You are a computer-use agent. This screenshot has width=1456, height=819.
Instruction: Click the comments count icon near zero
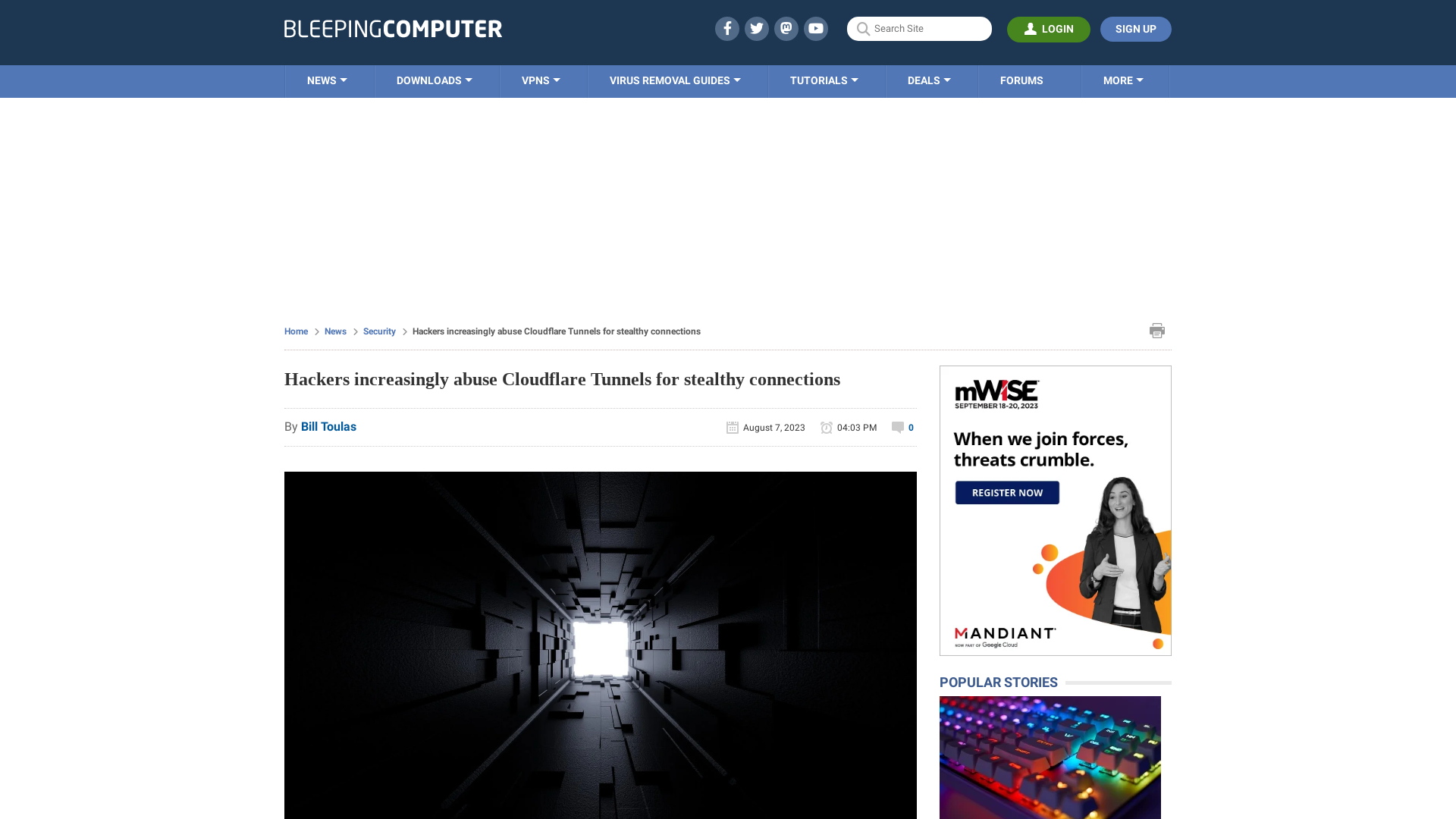pos(897,427)
